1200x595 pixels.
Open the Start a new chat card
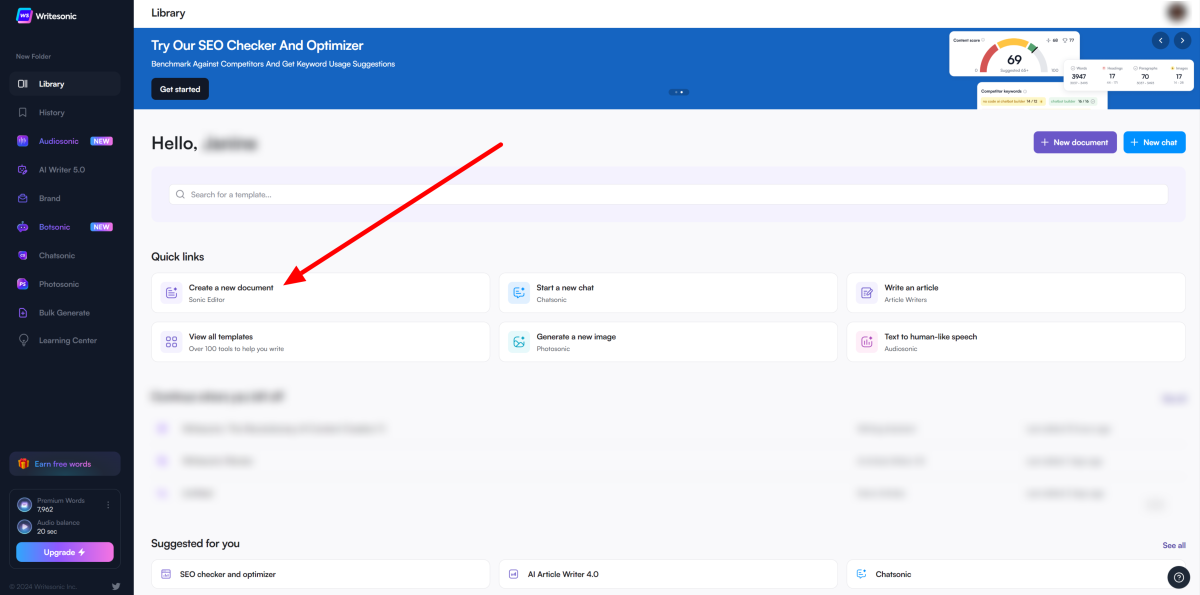click(668, 293)
